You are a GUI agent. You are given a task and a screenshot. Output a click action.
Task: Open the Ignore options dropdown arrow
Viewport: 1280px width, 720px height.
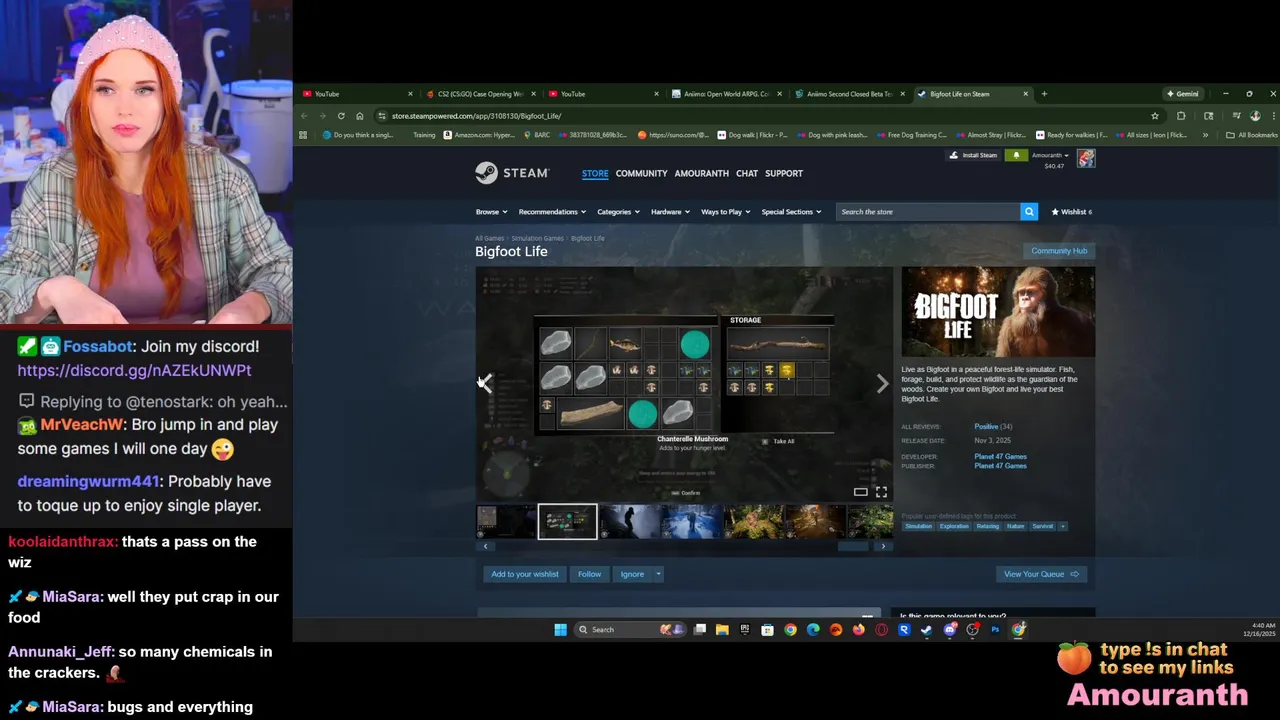658,574
